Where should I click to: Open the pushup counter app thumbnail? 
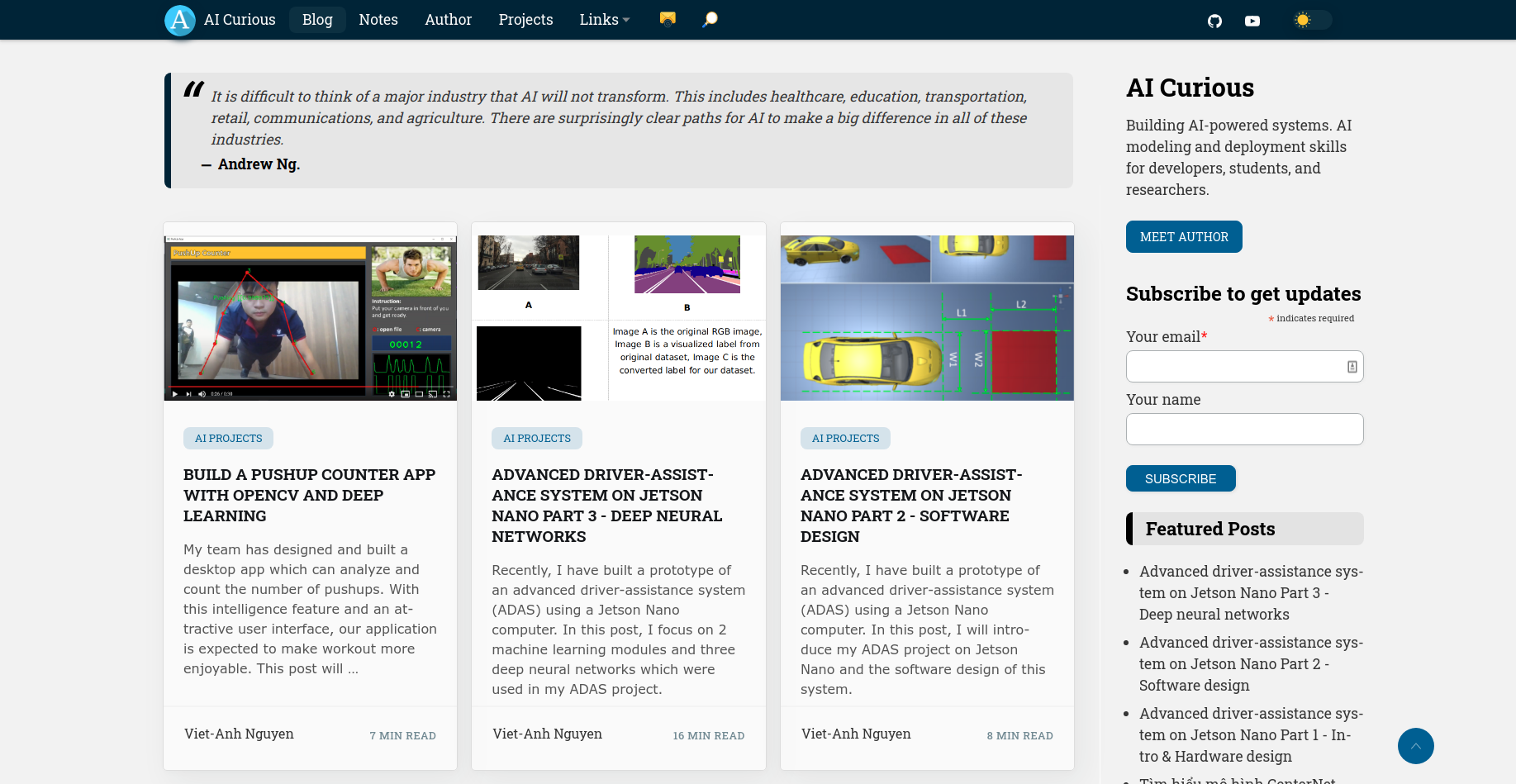pyautogui.click(x=310, y=318)
